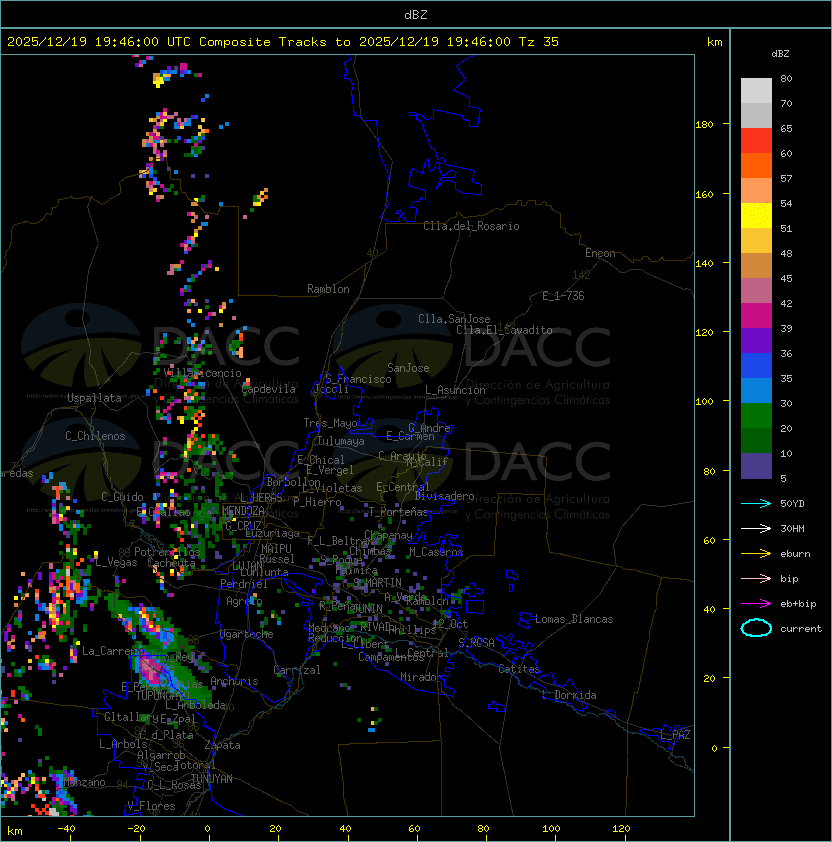Viewport: 832px width, 842px height.
Task: Click the 'Capdevila' map label
Action: pos(269,389)
